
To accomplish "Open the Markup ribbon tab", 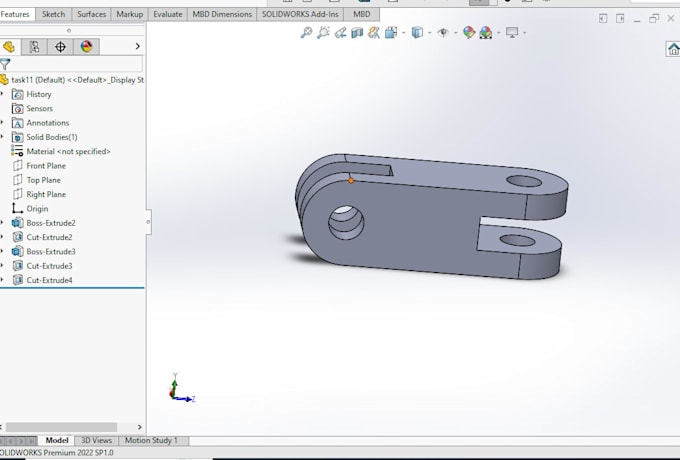I will 130,14.
